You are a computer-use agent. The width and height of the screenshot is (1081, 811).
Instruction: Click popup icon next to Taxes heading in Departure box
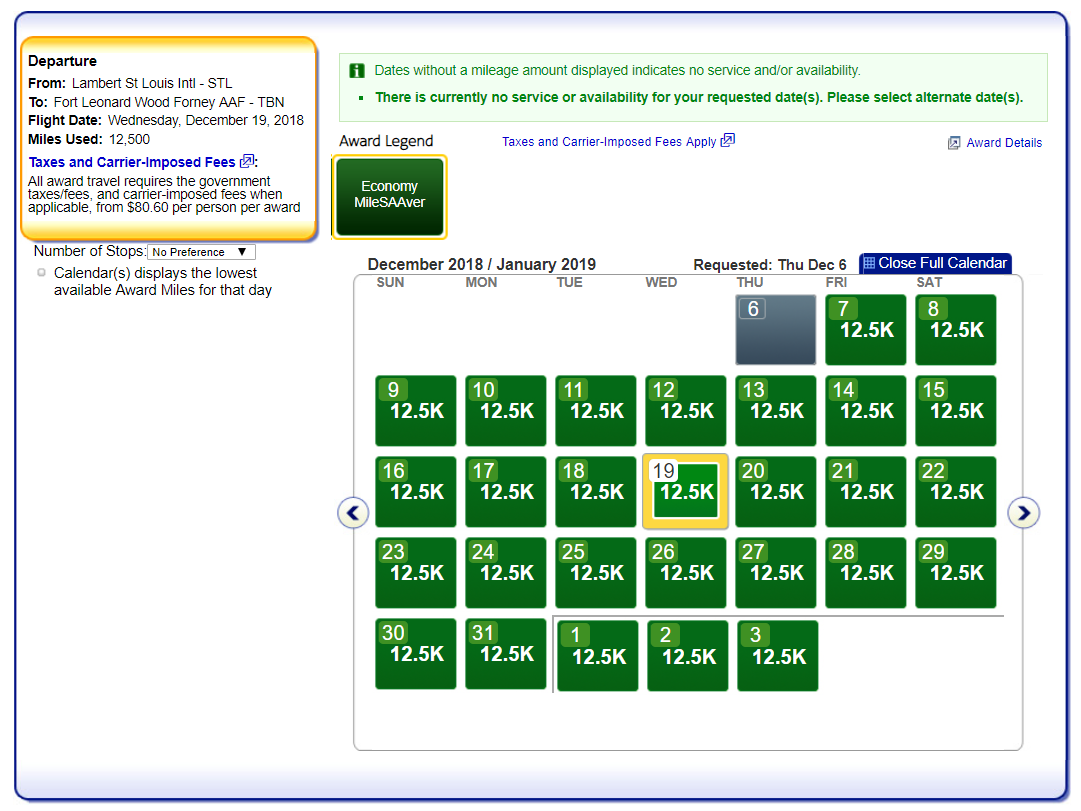pyautogui.click(x=247, y=161)
